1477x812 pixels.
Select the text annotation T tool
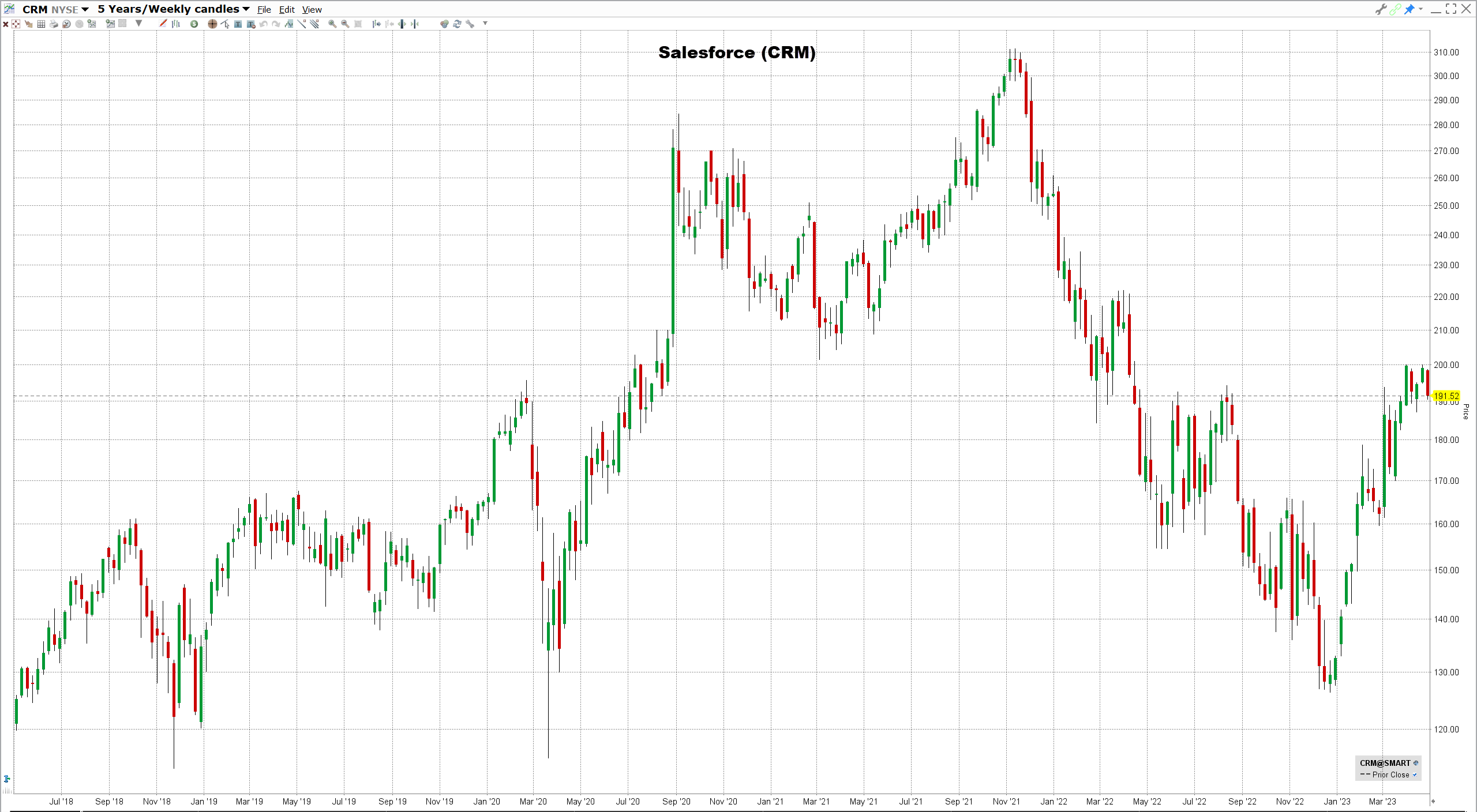tap(238, 24)
